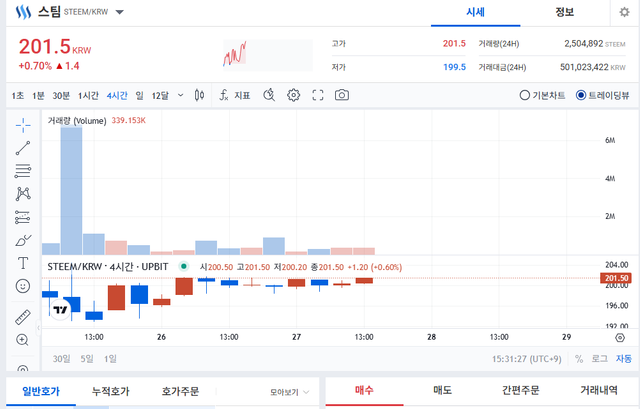This screenshot has width=640, height=409.
Task: Expand more time interval options
Action: click(x=180, y=96)
